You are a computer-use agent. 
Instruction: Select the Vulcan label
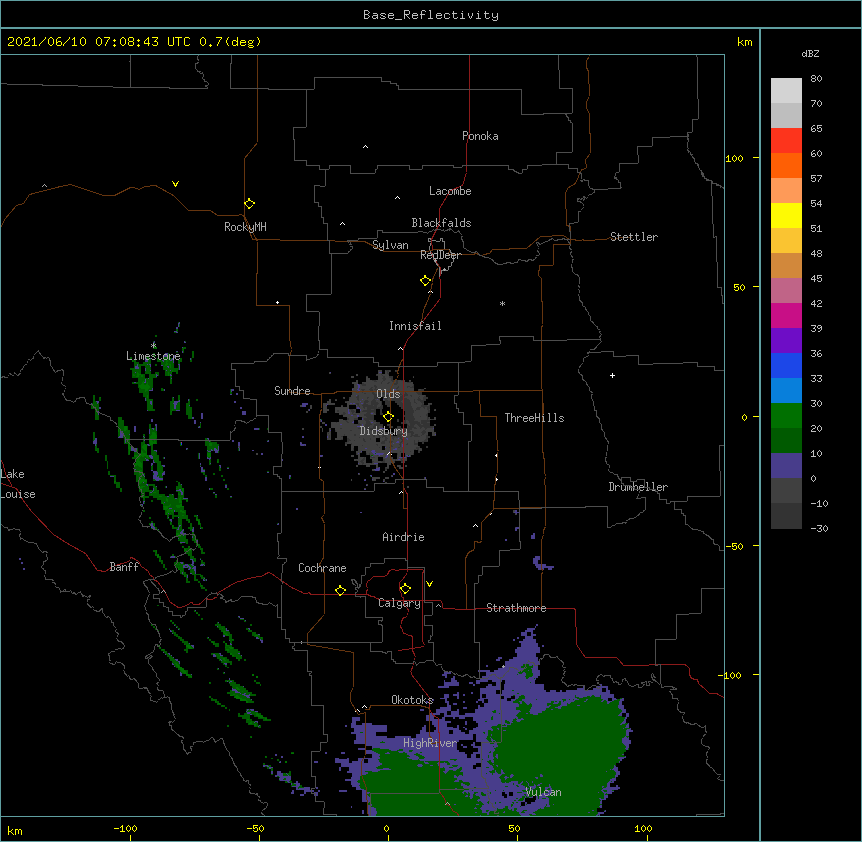543,792
